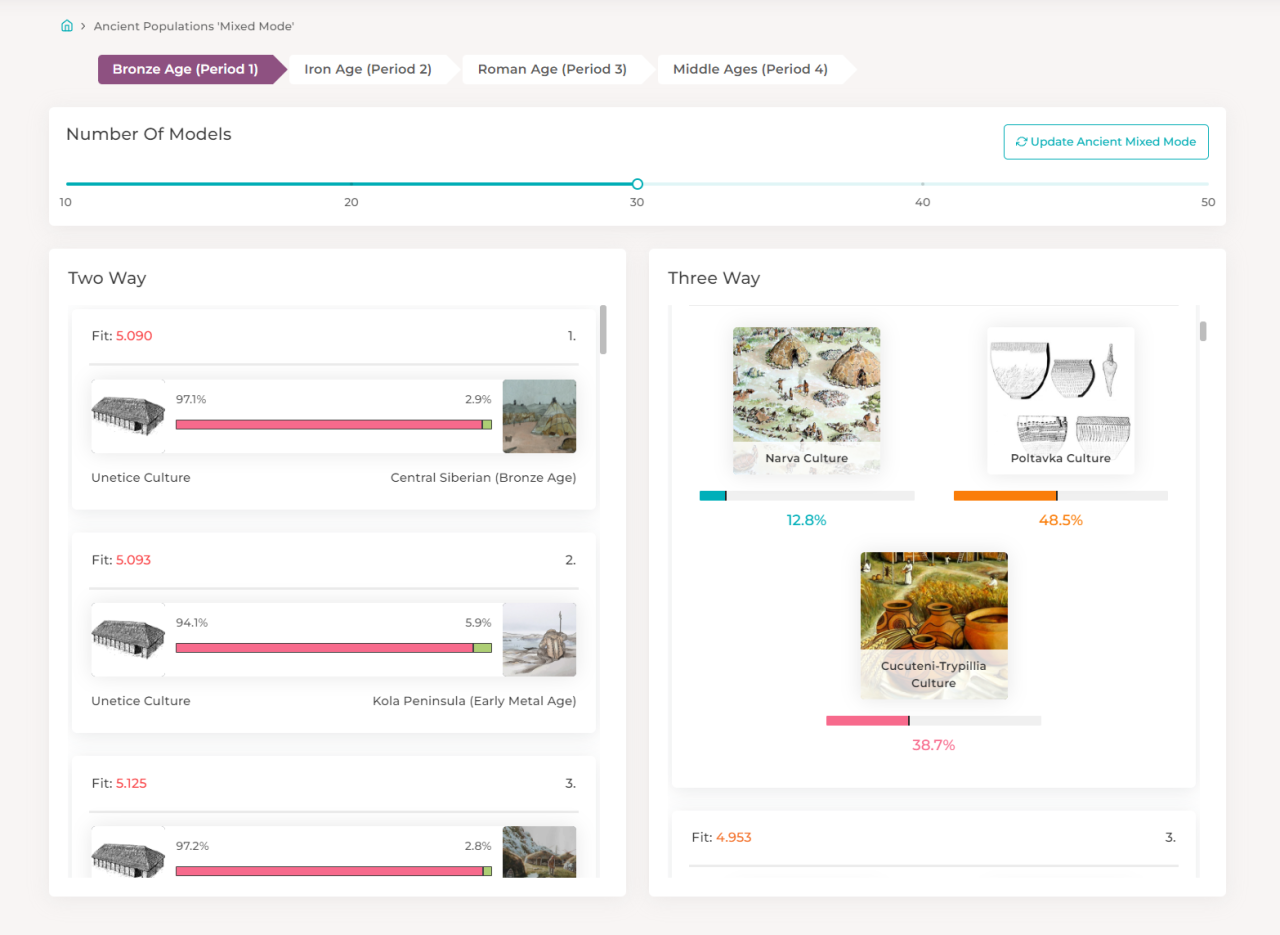Click the Poltavka 48.5% orange progress bar
This screenshot has width=1280, height=935.
[x=1061, y=496]
